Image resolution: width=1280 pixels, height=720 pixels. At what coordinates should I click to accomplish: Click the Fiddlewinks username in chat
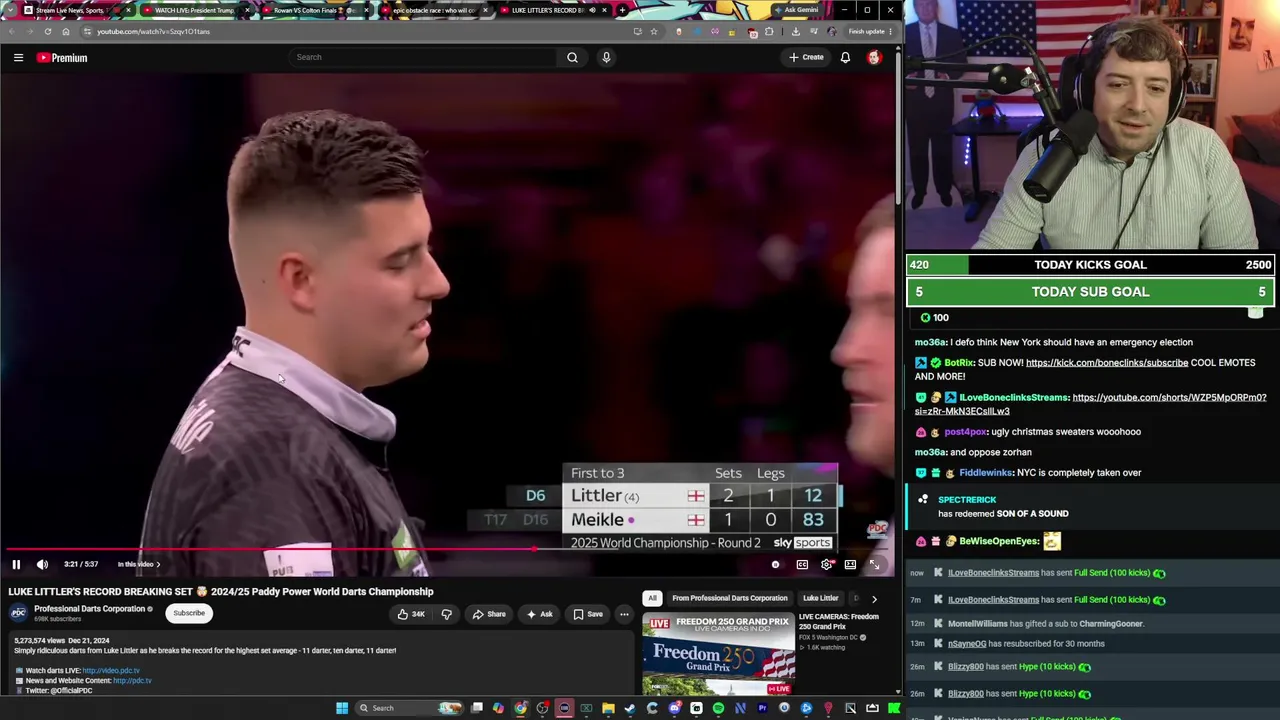point(985,473)
